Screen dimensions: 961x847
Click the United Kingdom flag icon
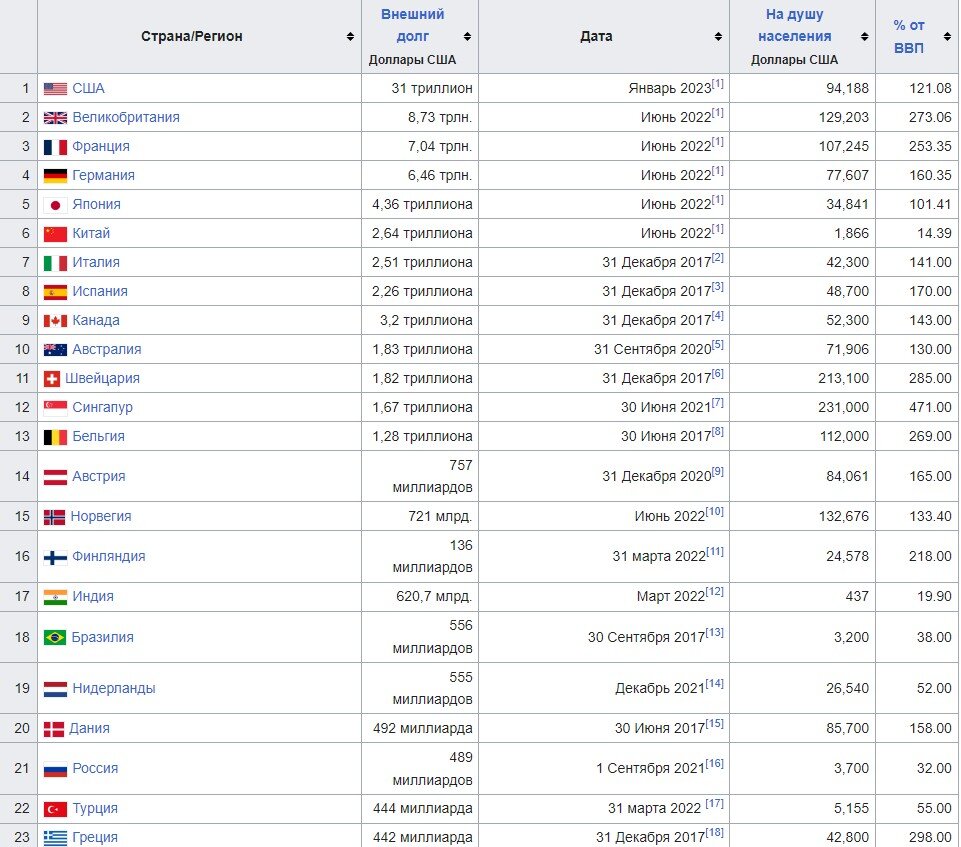[55, 118]
